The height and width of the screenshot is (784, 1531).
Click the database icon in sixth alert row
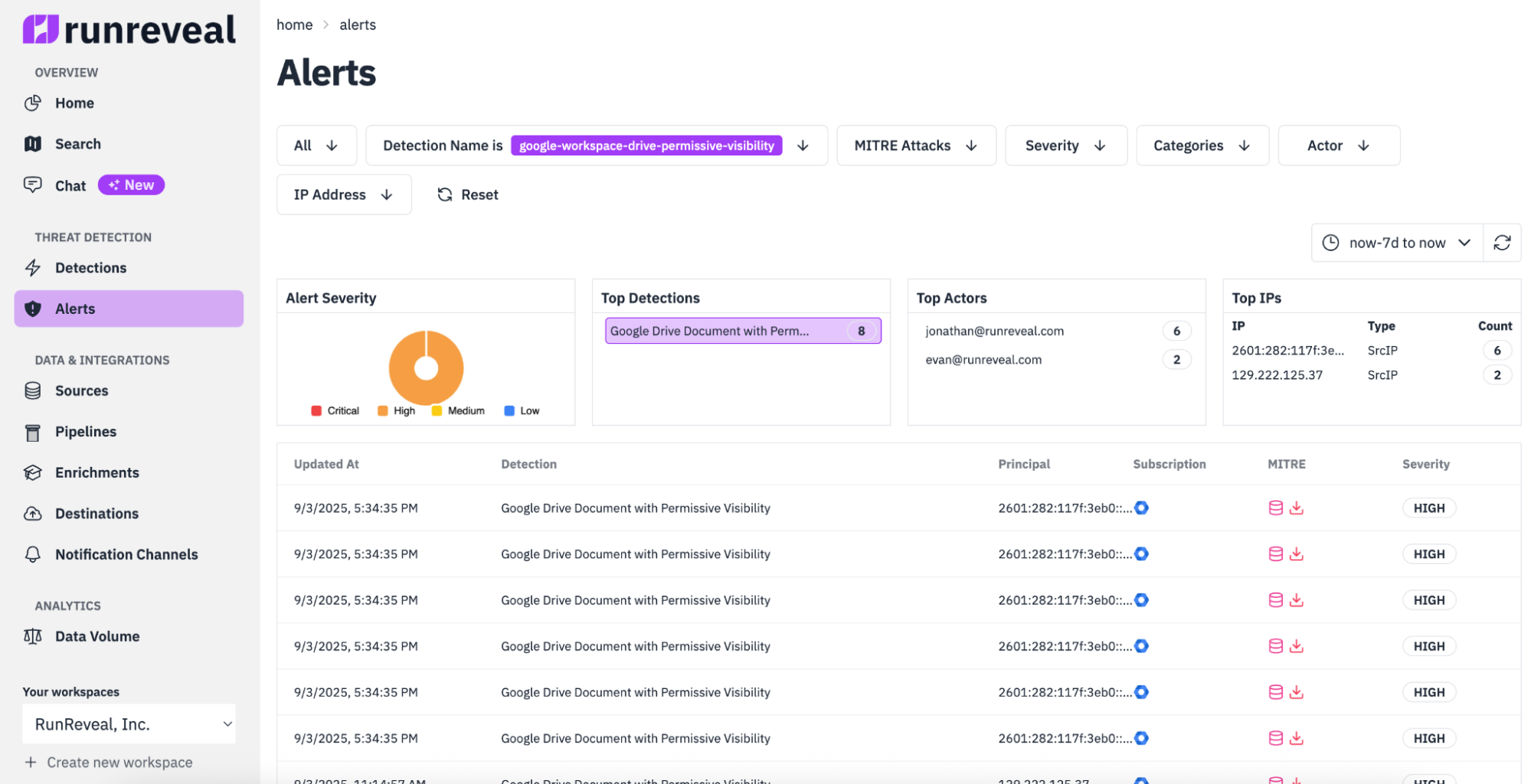(x=1275, y=738)
